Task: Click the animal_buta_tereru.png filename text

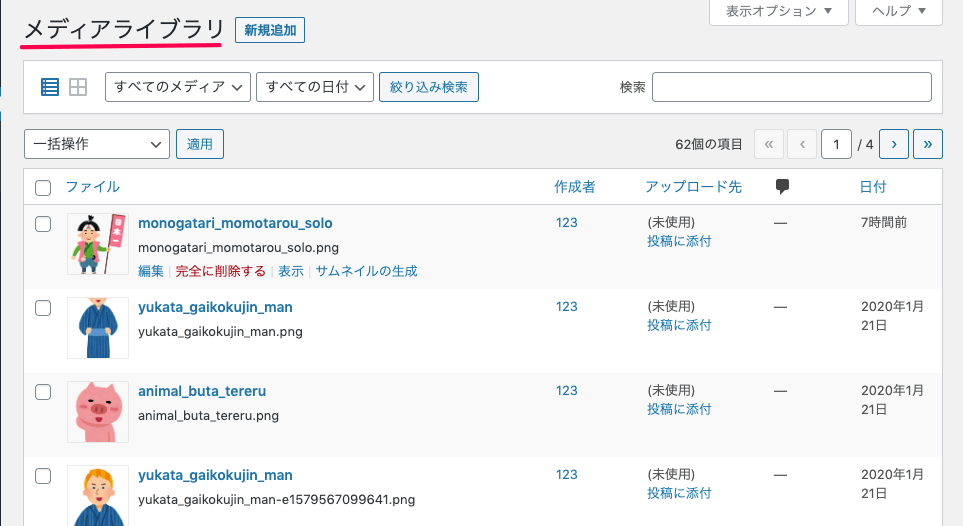Action: 208,415
